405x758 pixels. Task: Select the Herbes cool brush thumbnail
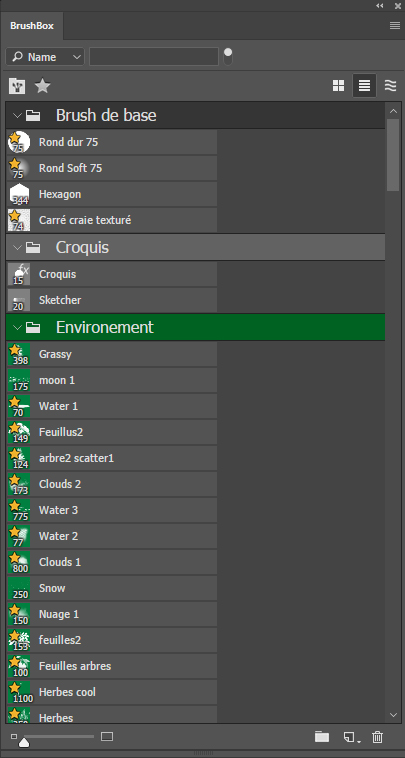click(19, 692)
